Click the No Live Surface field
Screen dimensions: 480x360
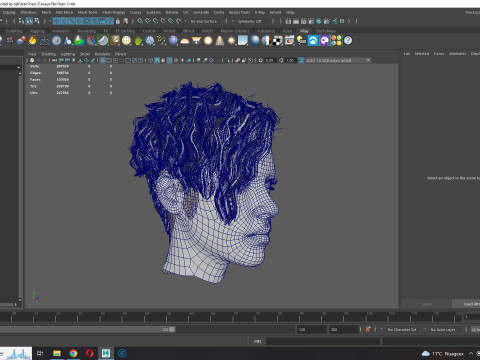204,21
